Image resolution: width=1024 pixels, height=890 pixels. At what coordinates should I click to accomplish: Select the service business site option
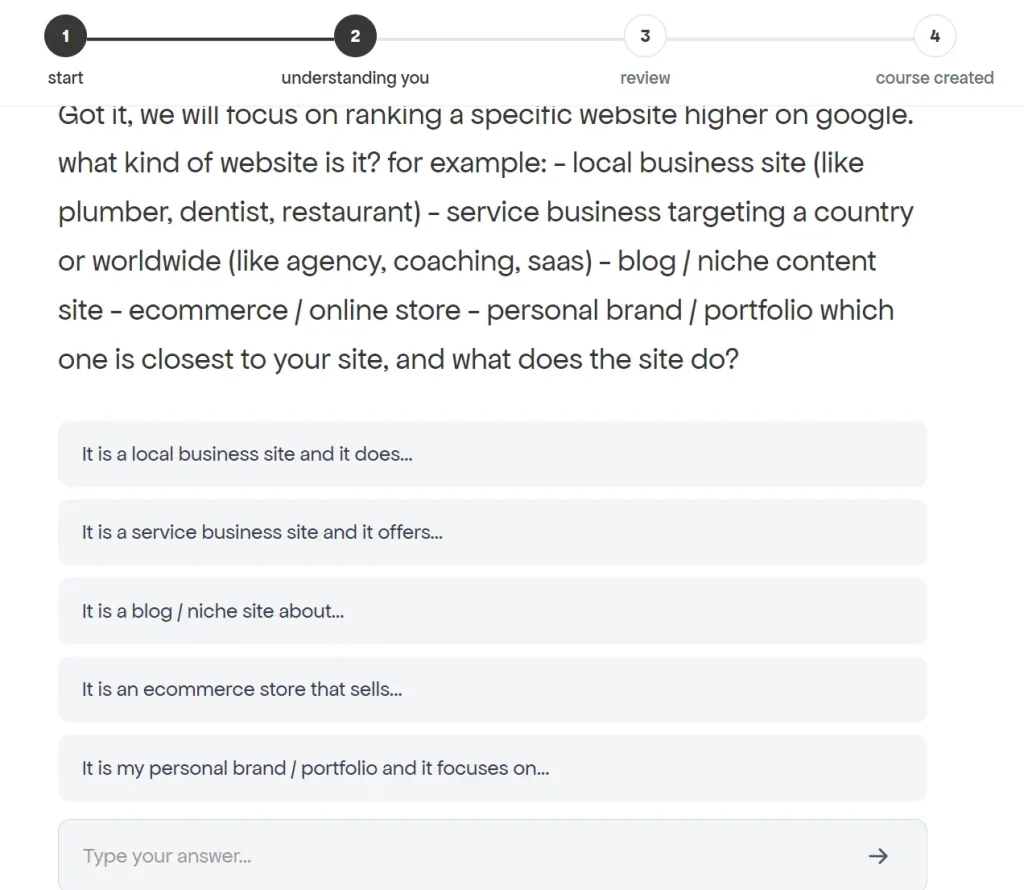click(x=493, y=532)
